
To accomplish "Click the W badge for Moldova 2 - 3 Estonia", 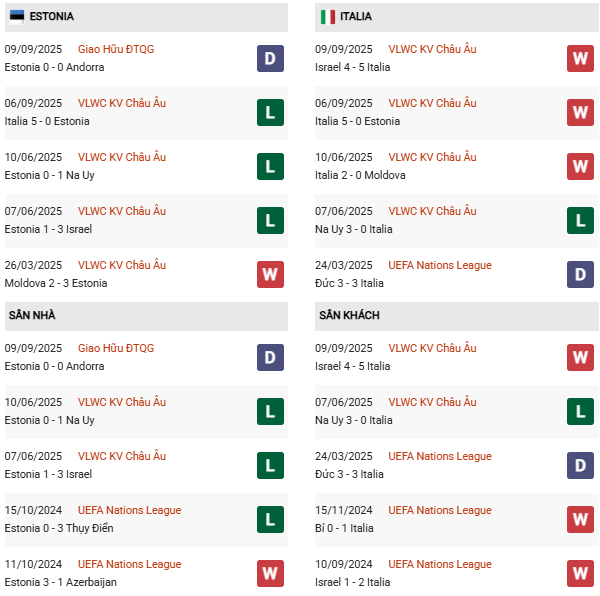I will click(x=270, y=274).
